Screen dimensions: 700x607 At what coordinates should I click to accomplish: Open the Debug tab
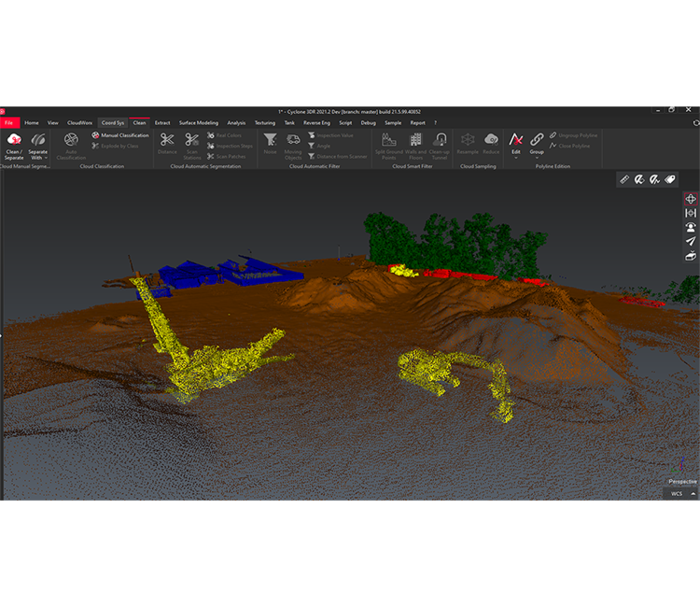pyautogui.click(x=368, y=123)
